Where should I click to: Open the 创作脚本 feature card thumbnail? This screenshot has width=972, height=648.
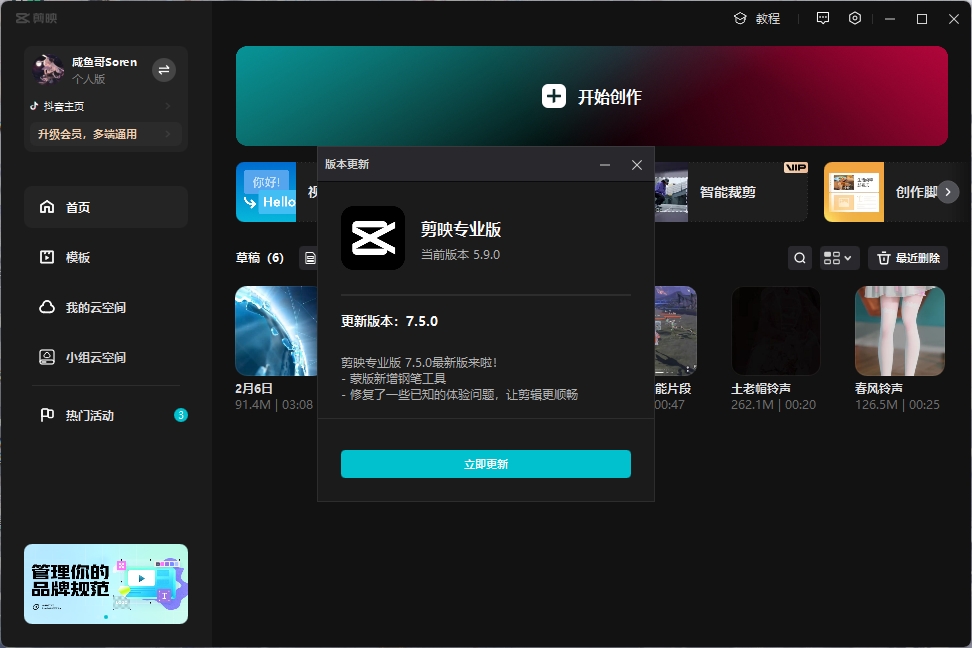click(854, 192)
